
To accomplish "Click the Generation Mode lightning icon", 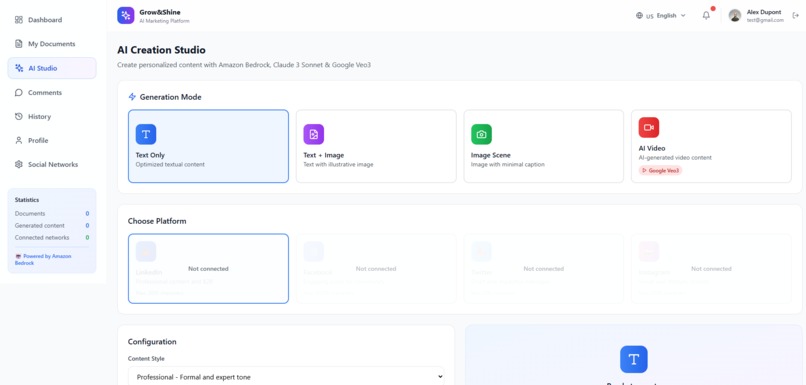I will click(132, 97).
